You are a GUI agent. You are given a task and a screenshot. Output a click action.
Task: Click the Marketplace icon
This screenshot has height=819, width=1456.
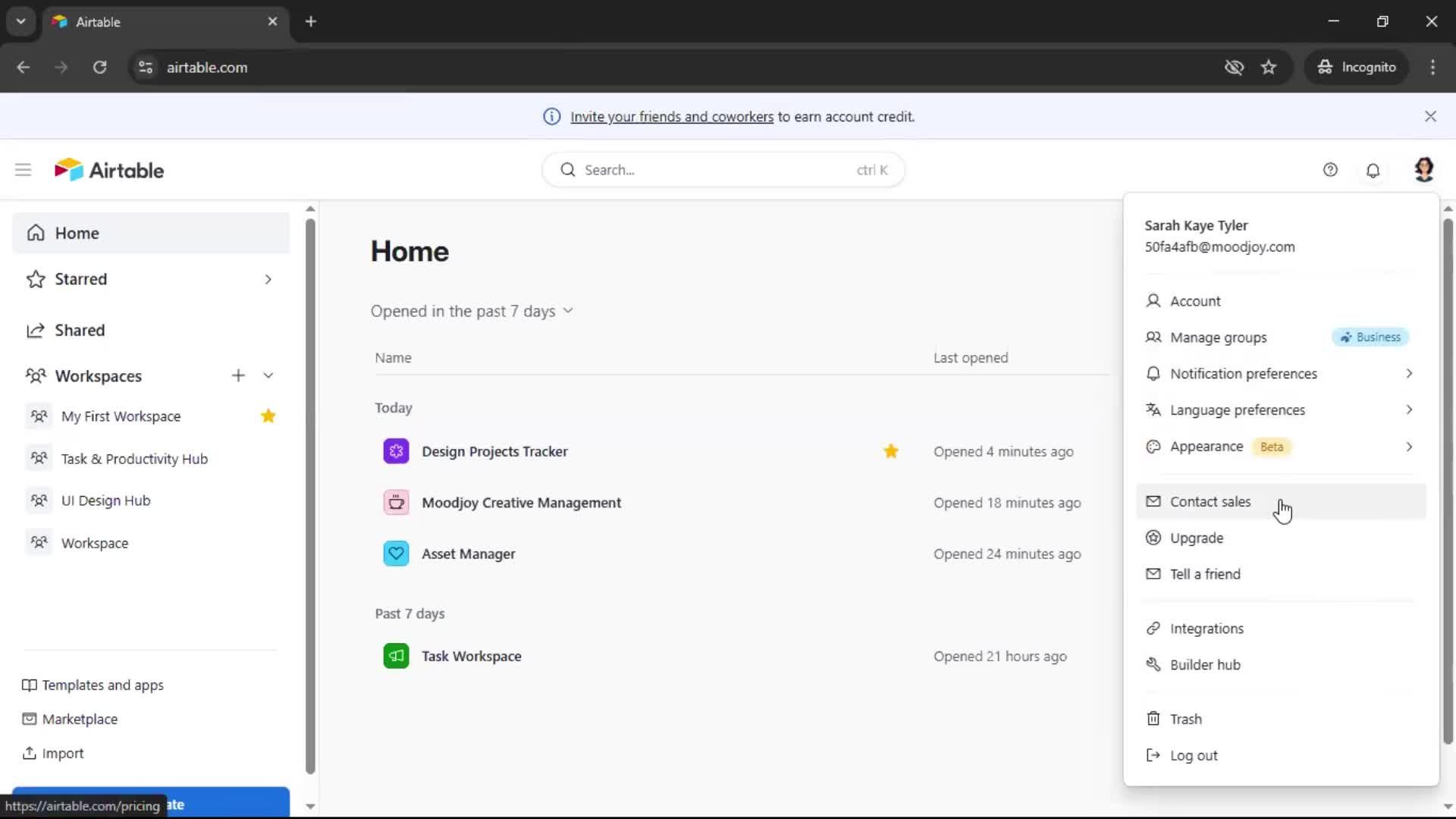pyautogui.click(x=29, y=719)
